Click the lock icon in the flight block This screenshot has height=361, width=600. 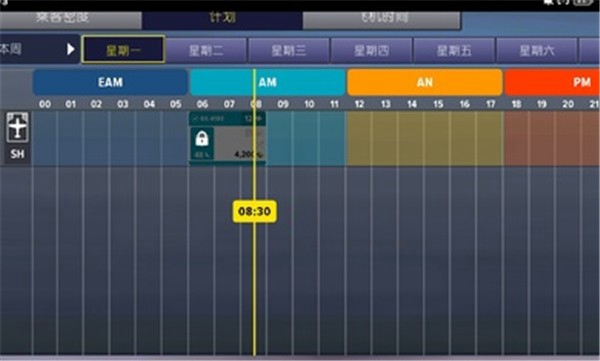tap(202, 138)
